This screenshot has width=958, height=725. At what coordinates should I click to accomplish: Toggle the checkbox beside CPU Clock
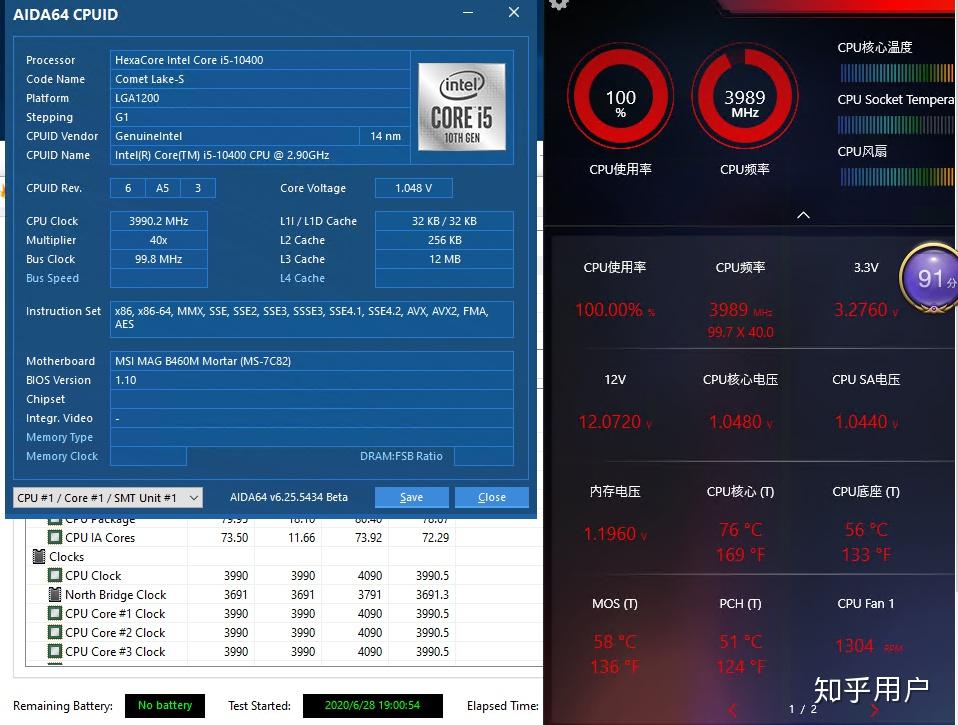point(53,575)
